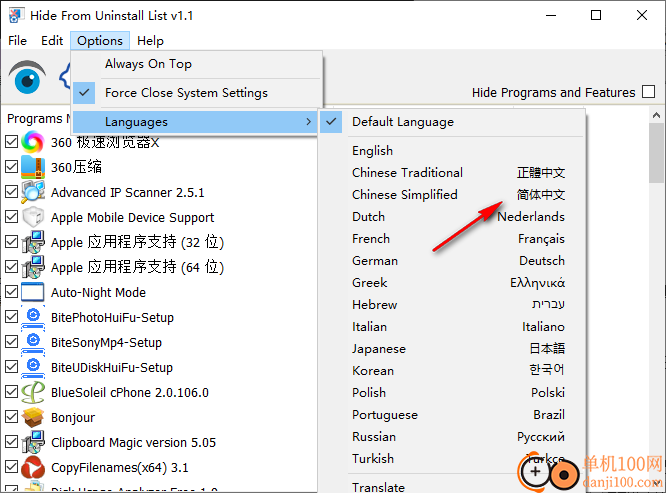The height and width of the screenshot is (493, 666).
Task: Click the Clipboard Magic icon
Action: point(33,442)
